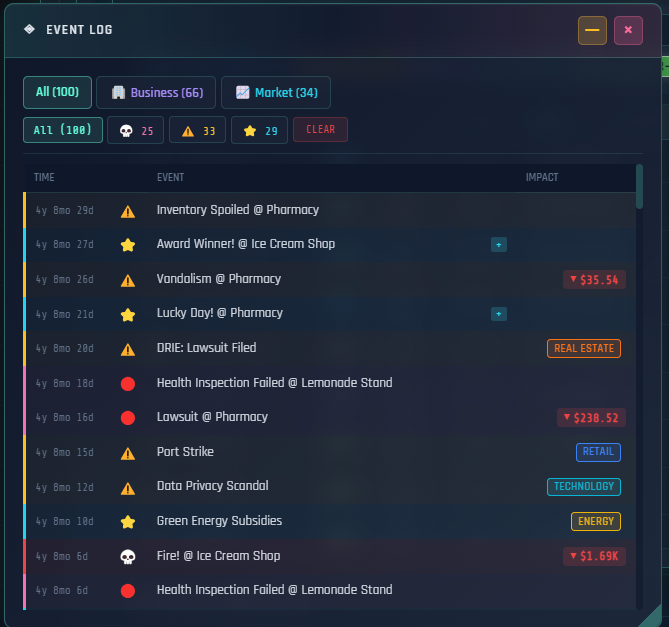The image size is (669, 627).
Task: Click the REAL ESTATE impact tag
Action: [x=584, y=348]
